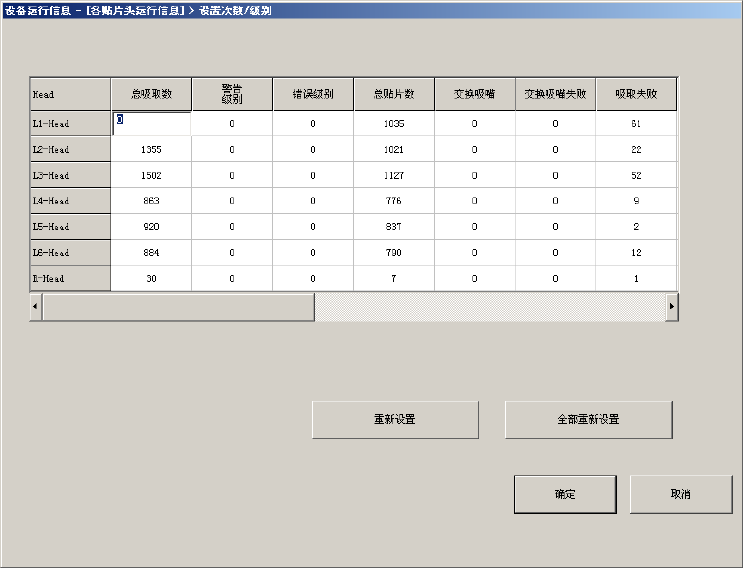This screenshot has height=568, width=743.
Task: Click the 吸取失败 column header
Action: point(636,94)
